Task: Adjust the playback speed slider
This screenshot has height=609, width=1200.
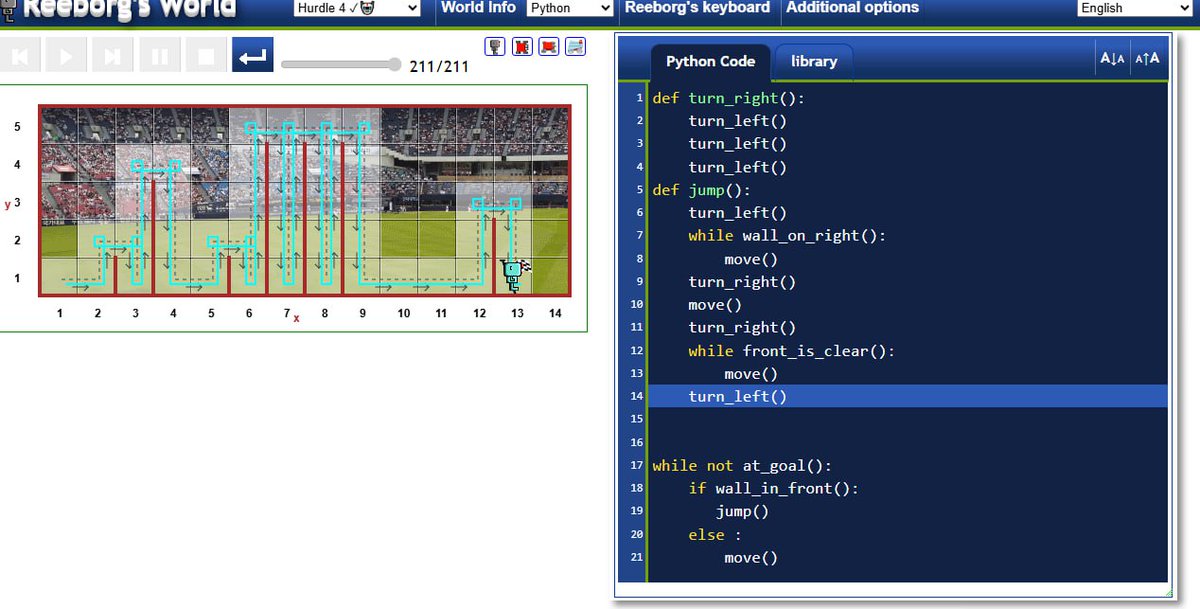Action: (x=341, y=65)
